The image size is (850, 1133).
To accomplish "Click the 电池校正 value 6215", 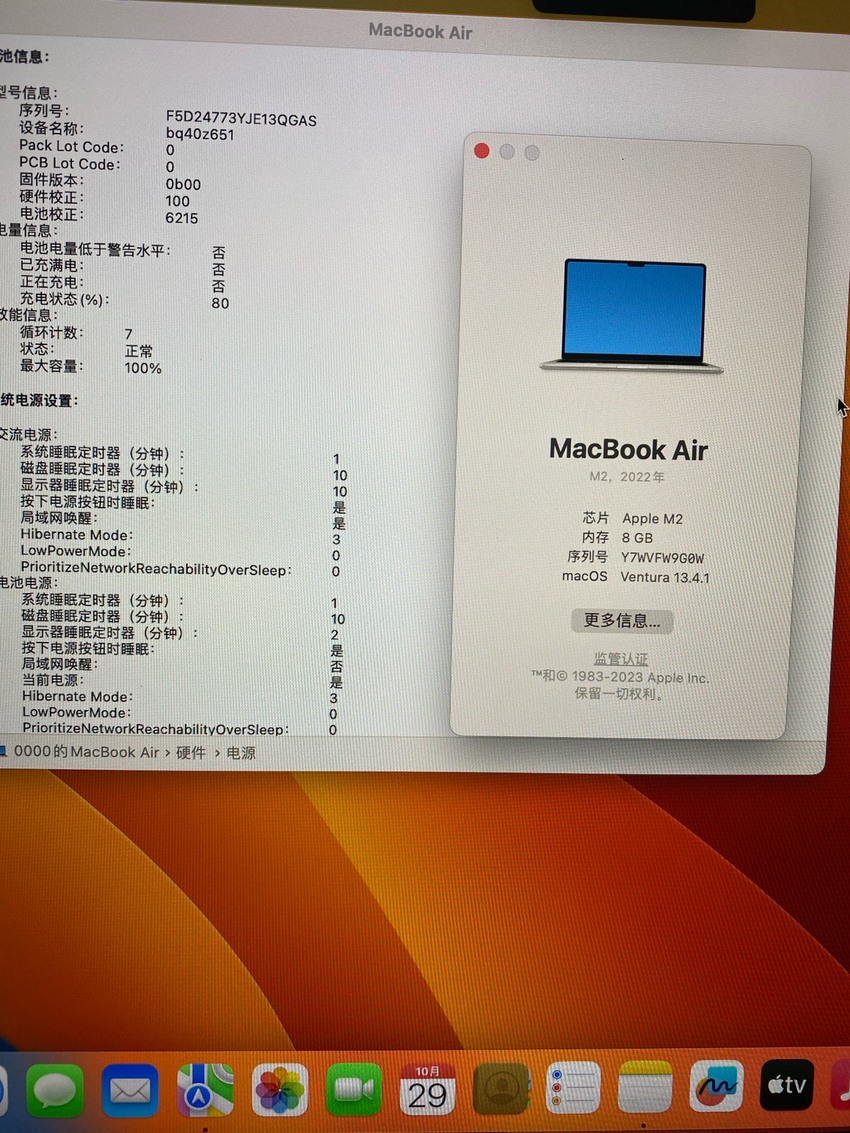I will (181, 217).
